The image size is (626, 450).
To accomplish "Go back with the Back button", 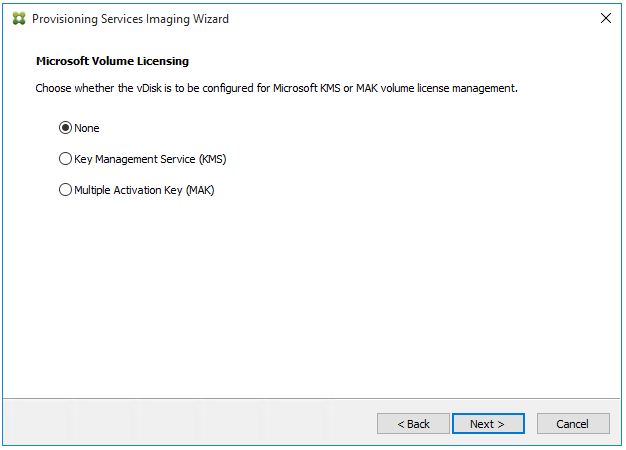I will tap(413, 424).
